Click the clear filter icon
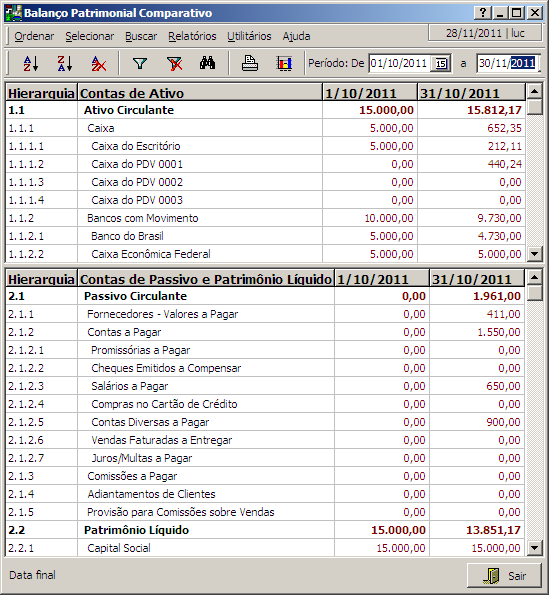 pos(174,63)
